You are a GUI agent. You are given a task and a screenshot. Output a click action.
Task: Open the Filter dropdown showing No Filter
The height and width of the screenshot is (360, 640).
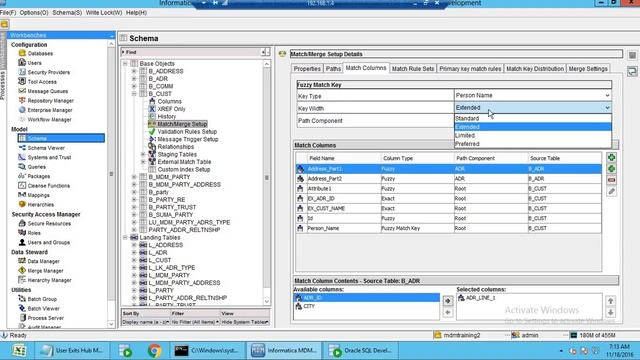pos(195,322)
